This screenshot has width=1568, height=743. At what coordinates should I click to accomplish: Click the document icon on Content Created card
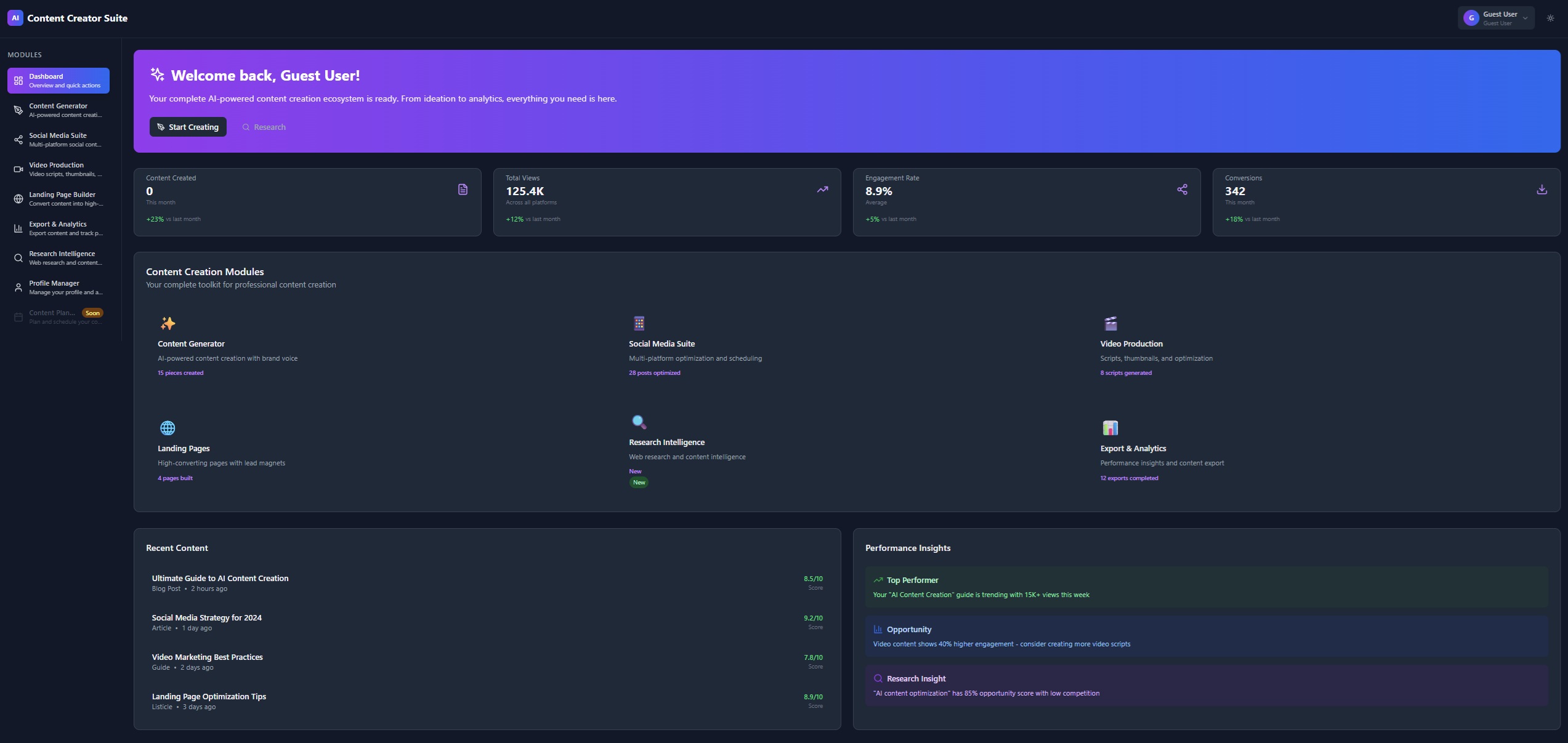(463, 190)
